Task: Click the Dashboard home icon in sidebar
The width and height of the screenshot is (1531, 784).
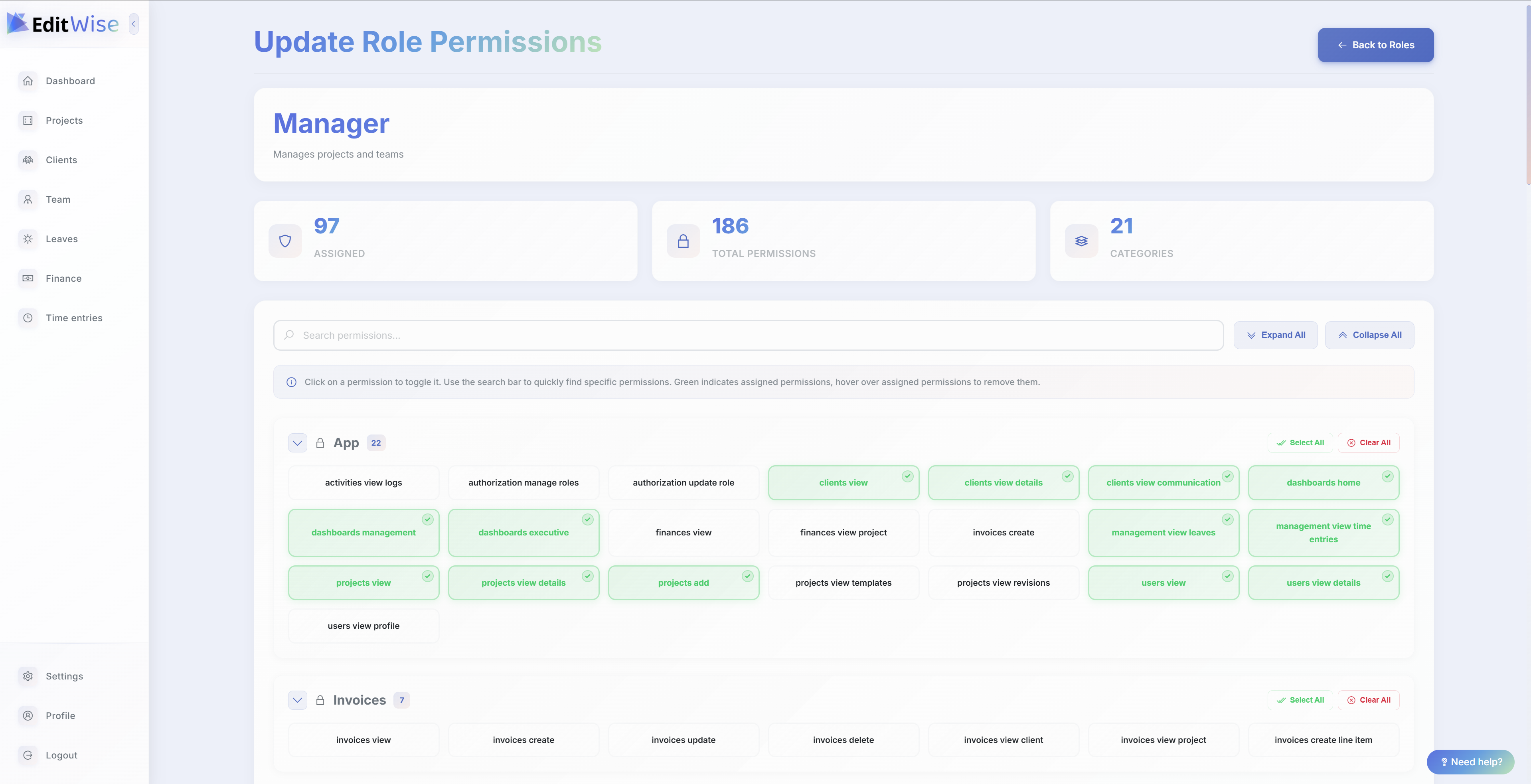Action: pos(28,81)
